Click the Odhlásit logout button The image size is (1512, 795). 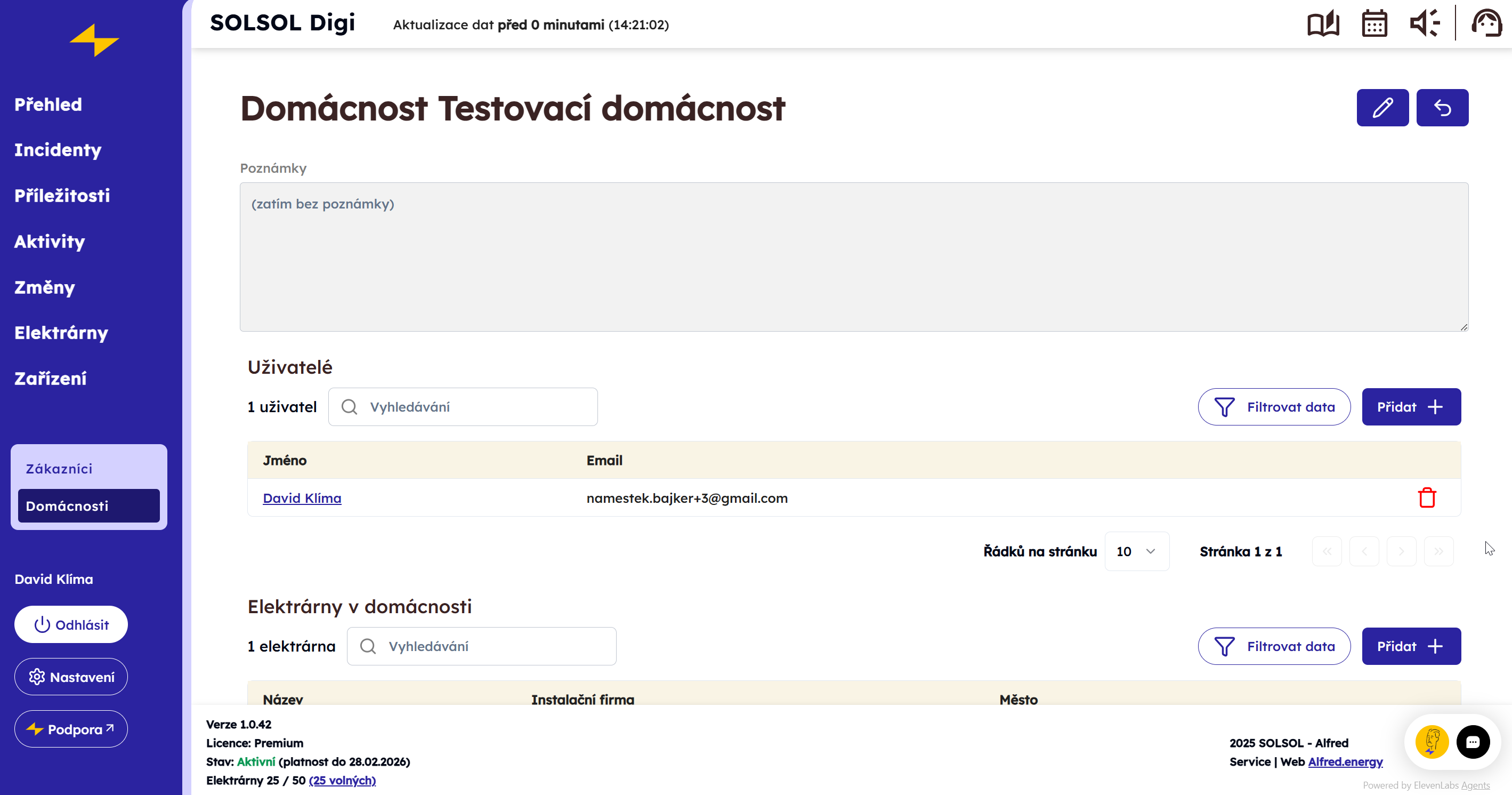click(x=71, y=624)
